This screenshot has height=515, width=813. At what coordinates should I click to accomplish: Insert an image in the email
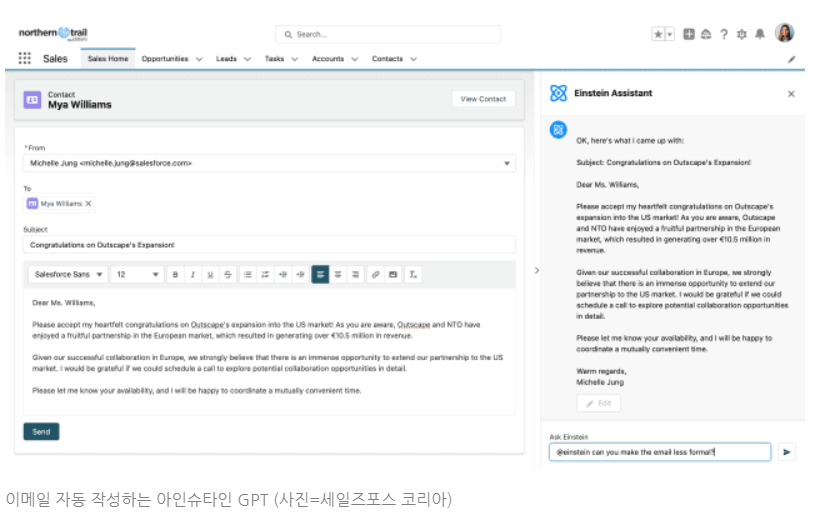pyautogui.click(x=394, y=274)
